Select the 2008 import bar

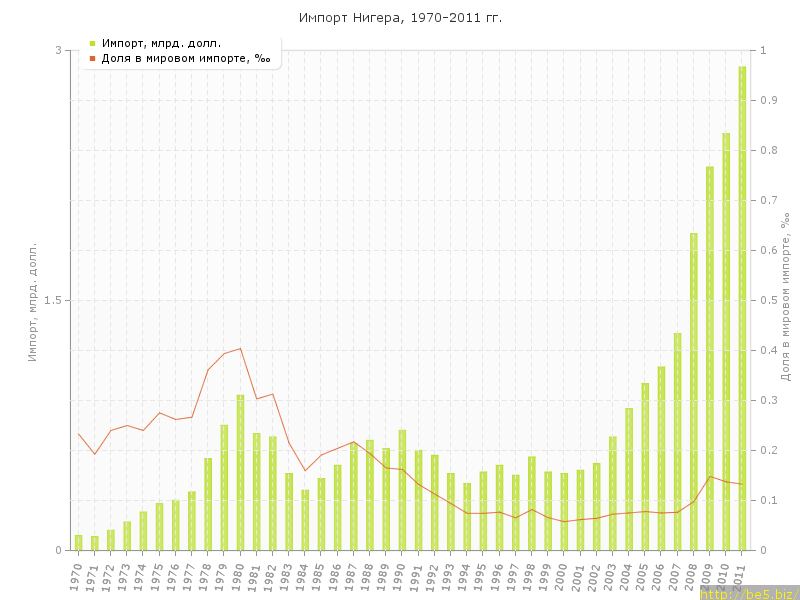tap(694, 392)
